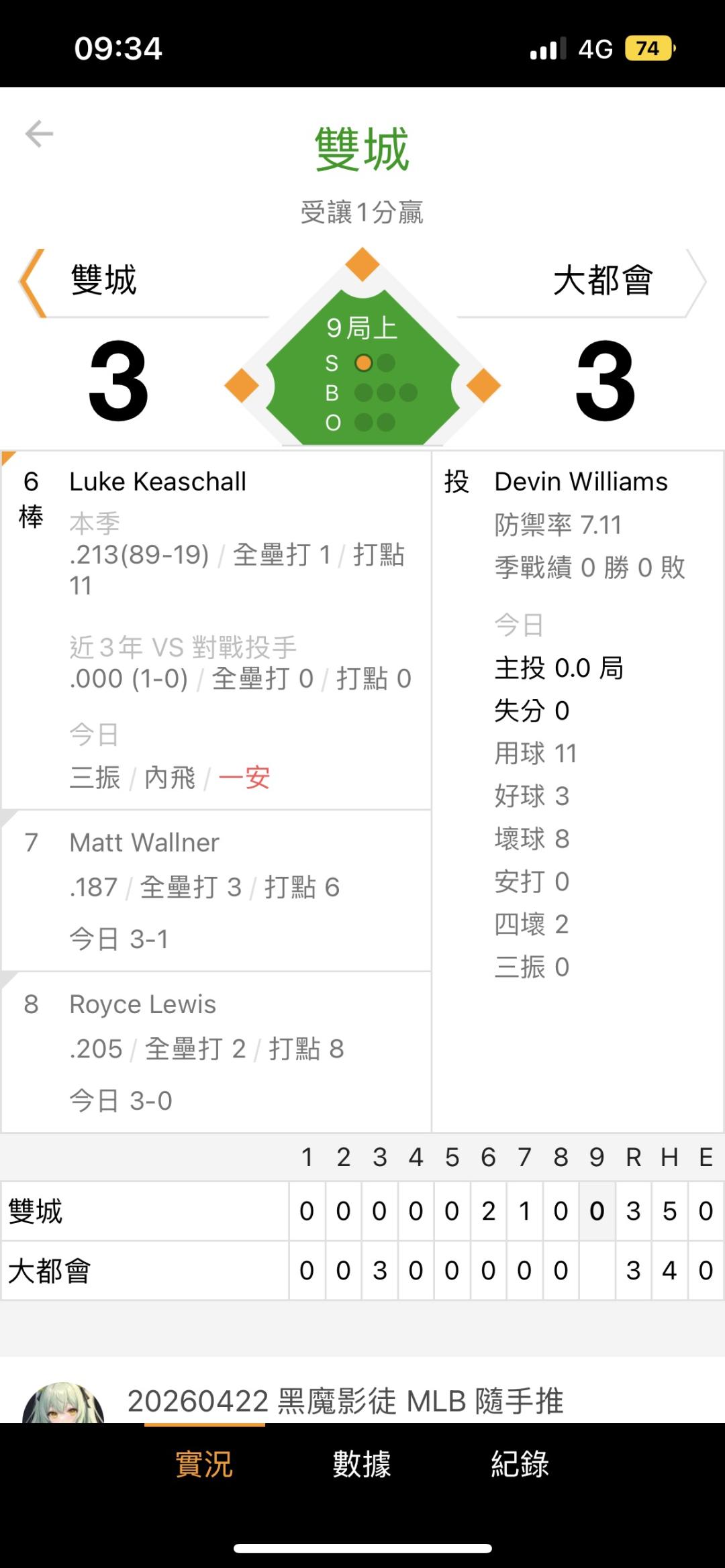Select the 雙城 team arrow on left

tap(32, 282)
